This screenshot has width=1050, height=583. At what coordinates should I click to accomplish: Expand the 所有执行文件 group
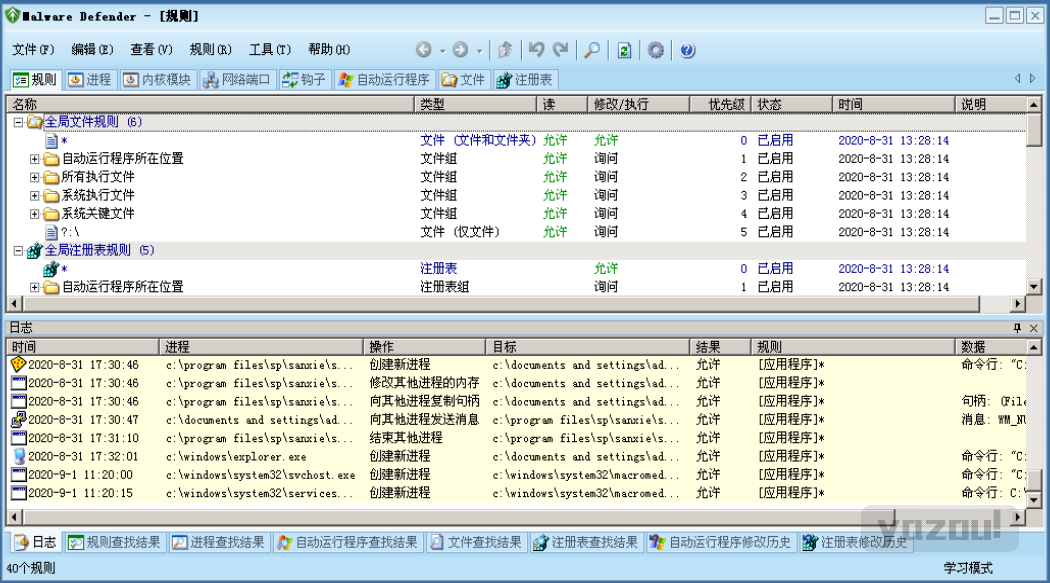(x=34, y=177)
